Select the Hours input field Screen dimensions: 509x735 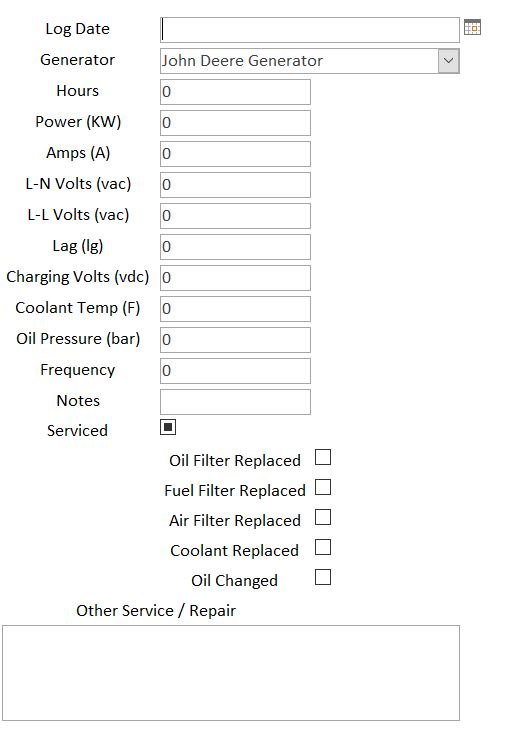click(235, 92)
